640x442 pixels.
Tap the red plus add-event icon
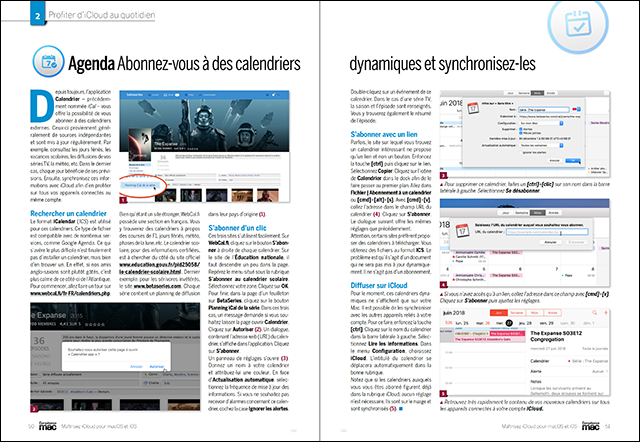coord(606,313)
